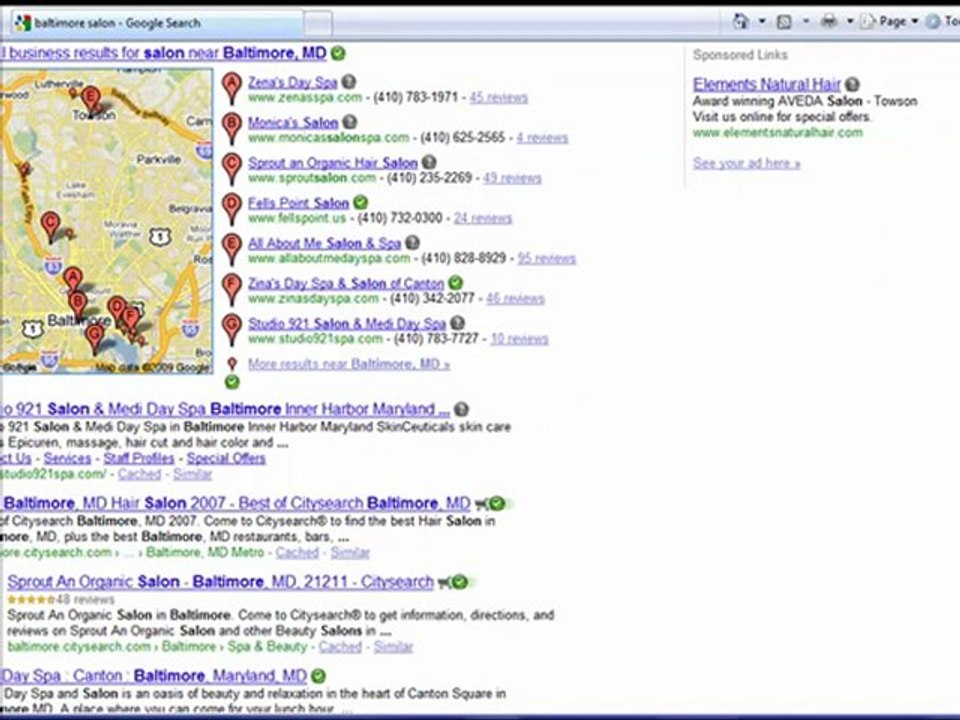Click the green rating icon next to Zina's Day Spa & Salon
The width and height of the screenshot is (960, 720).
click(x=456, y=283)
